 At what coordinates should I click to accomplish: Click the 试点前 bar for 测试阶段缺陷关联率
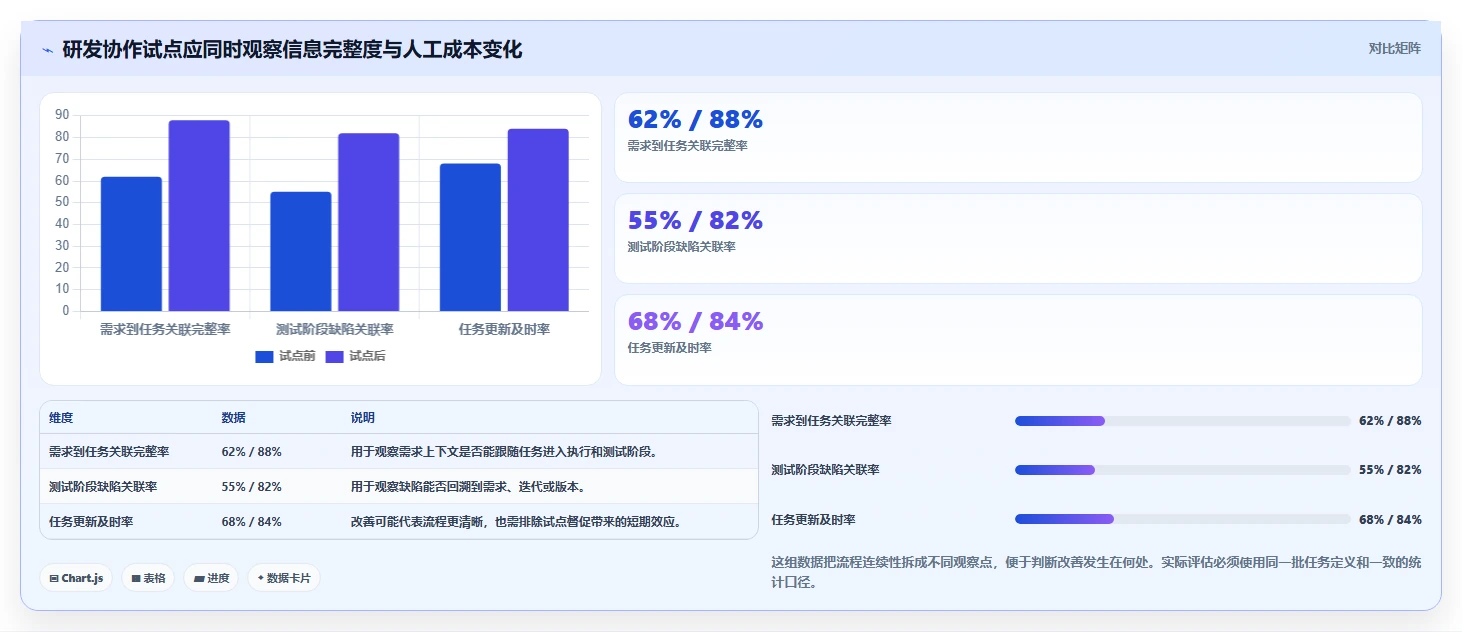click(301, 251)
